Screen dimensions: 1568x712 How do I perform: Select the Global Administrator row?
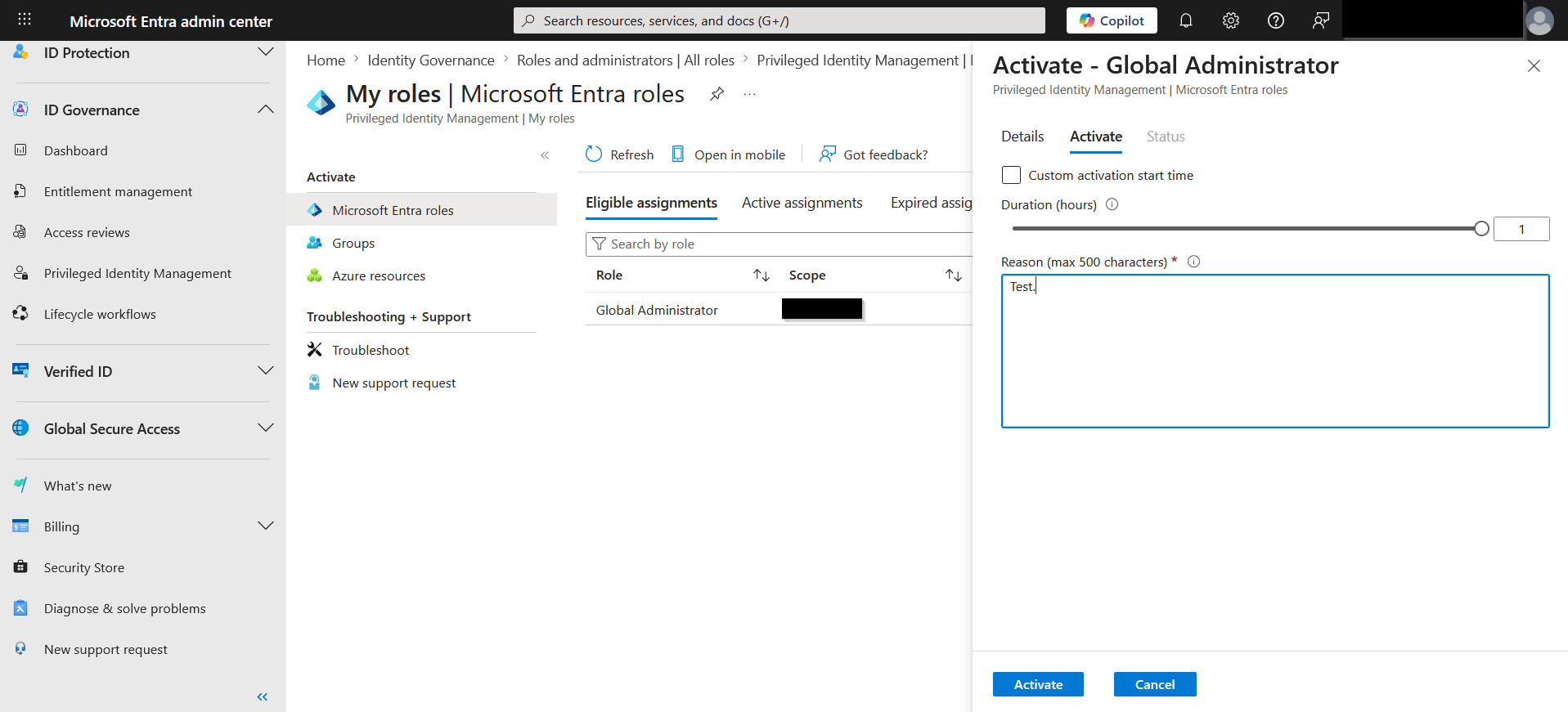click(779, 310)
